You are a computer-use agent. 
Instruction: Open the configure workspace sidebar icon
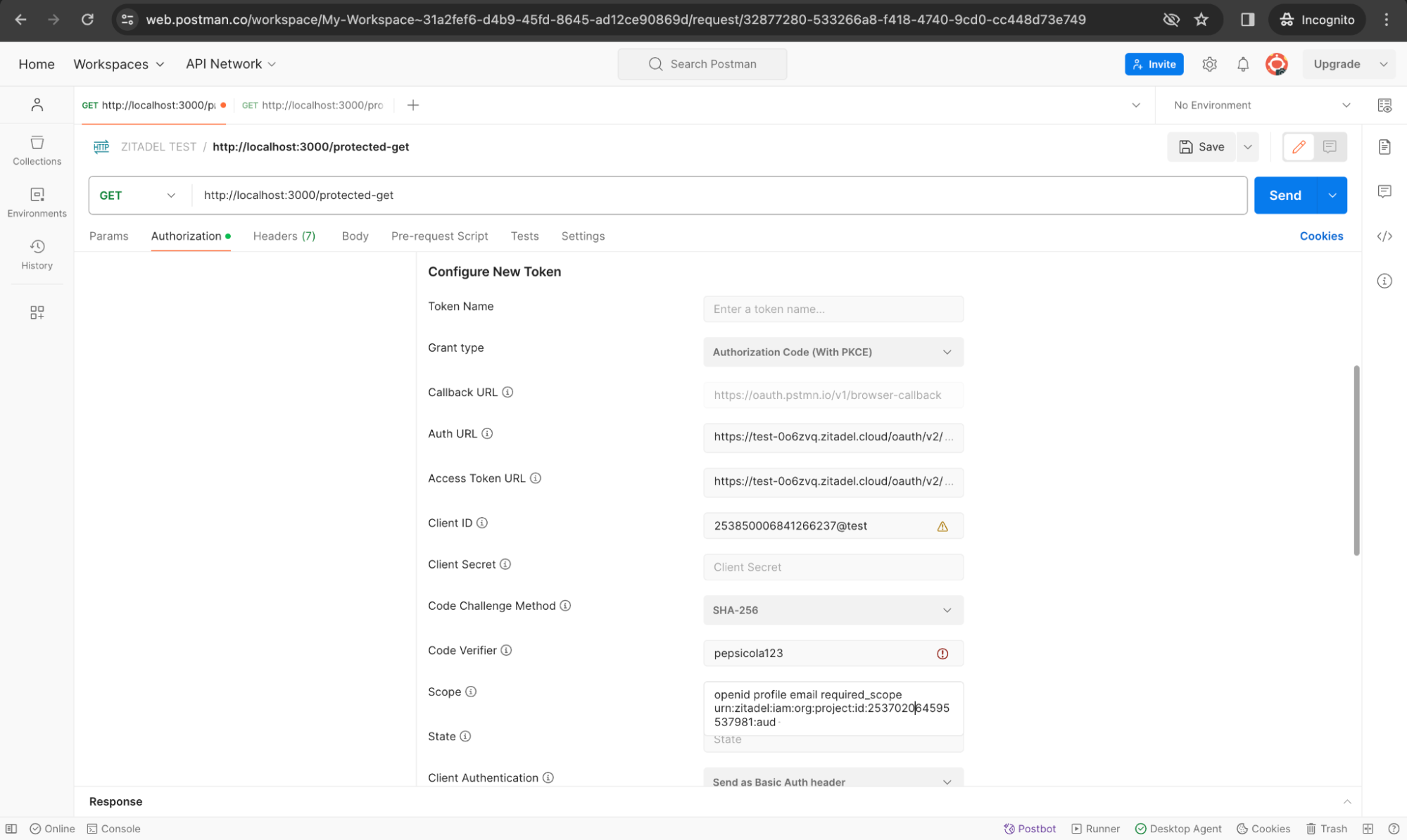coord(37,312)
